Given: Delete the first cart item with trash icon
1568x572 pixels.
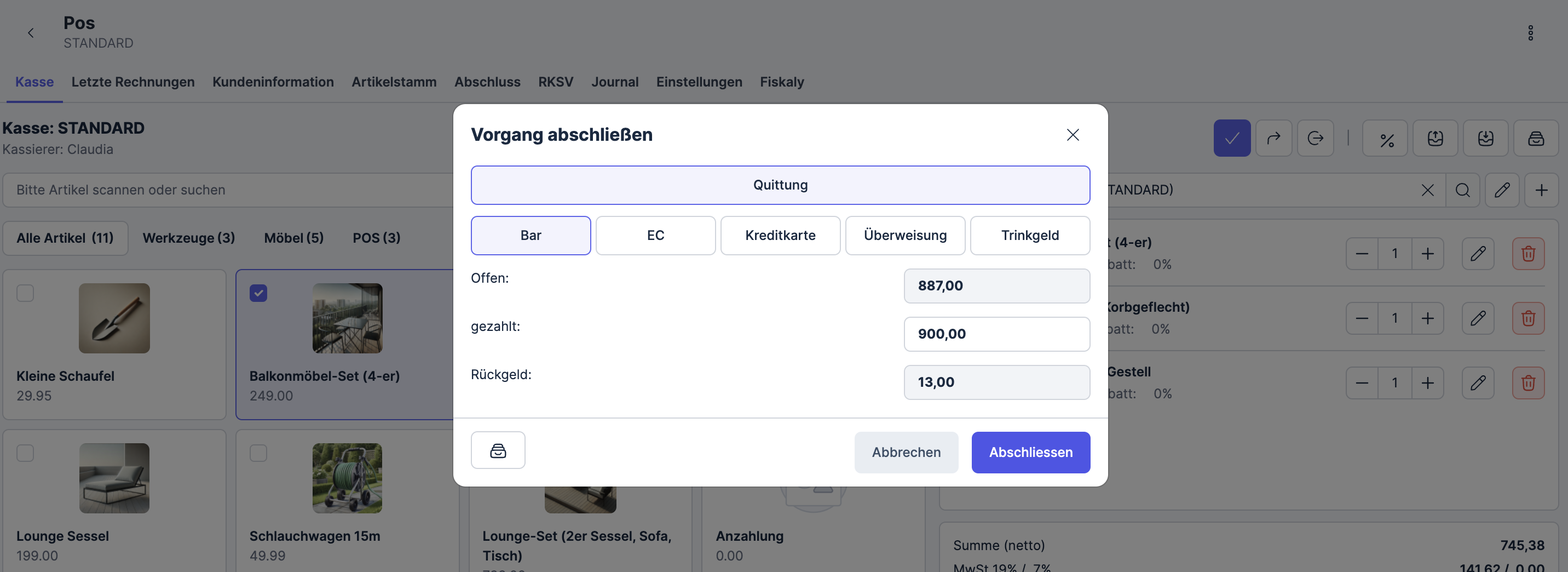Looking at the screenshot, I should (x=1528, y=254).
